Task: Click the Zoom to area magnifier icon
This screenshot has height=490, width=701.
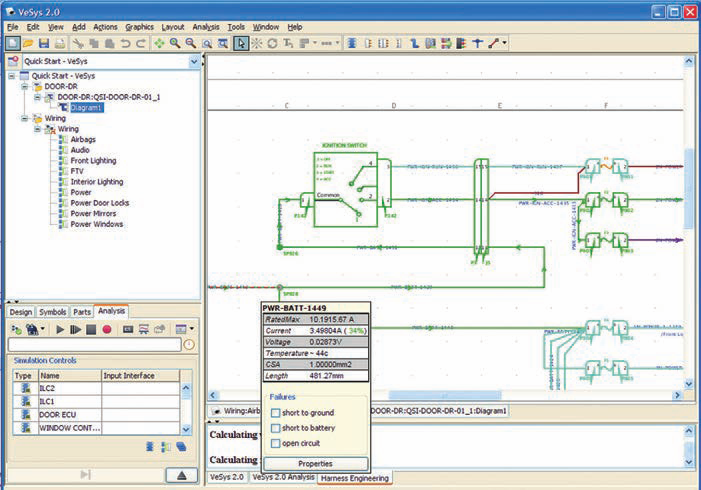Action: coord(207,43)
